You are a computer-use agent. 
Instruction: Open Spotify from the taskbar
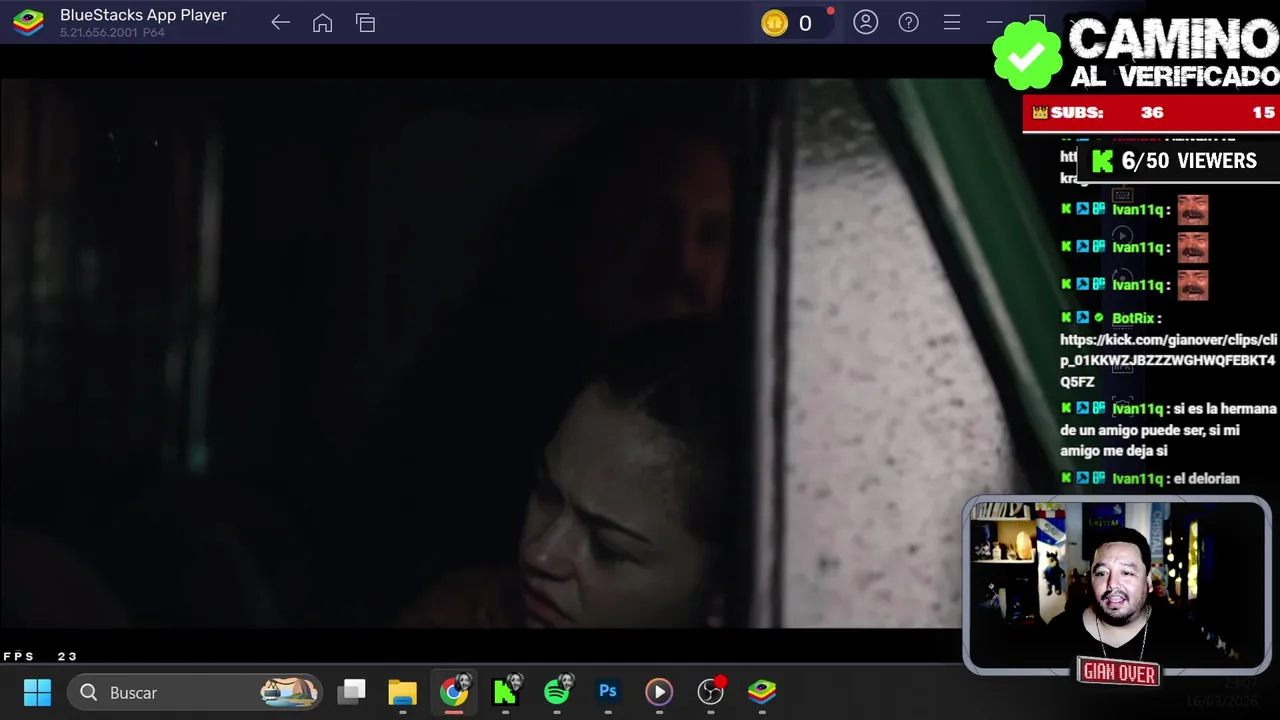pos(557,692)
